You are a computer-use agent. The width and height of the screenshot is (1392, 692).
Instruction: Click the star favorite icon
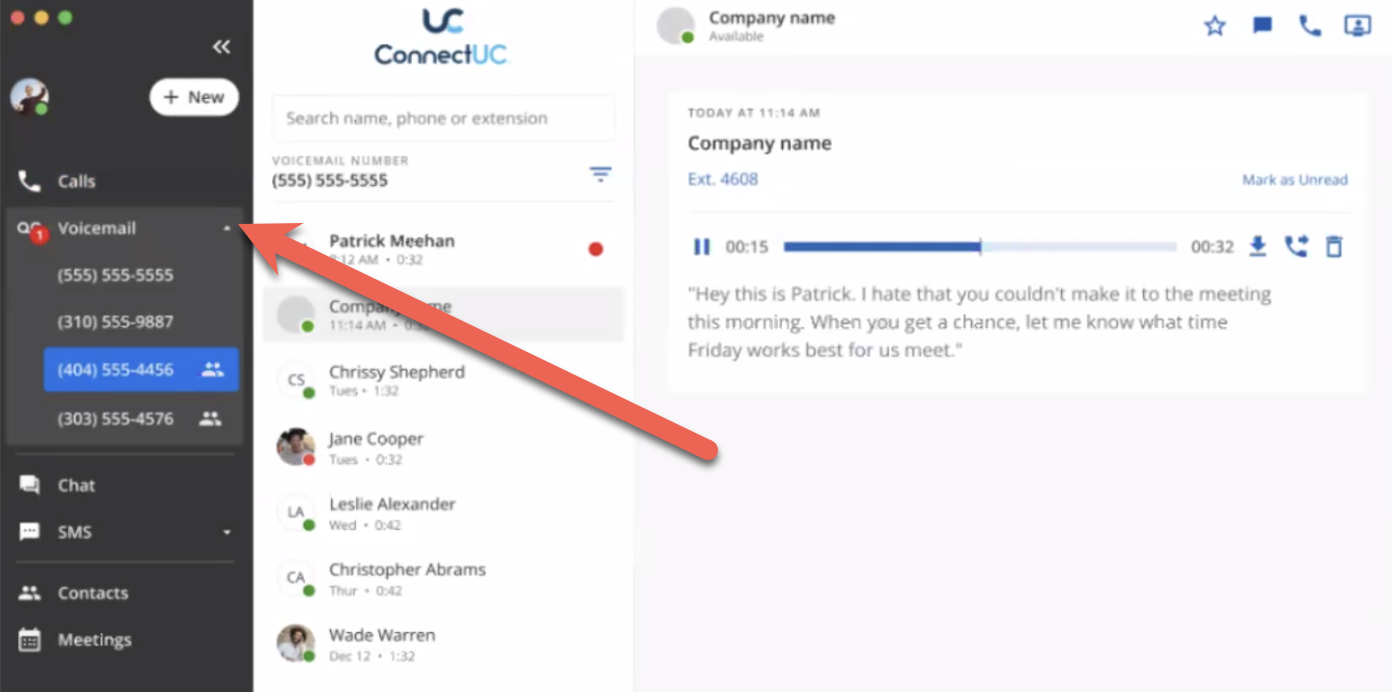(1214, 26)
